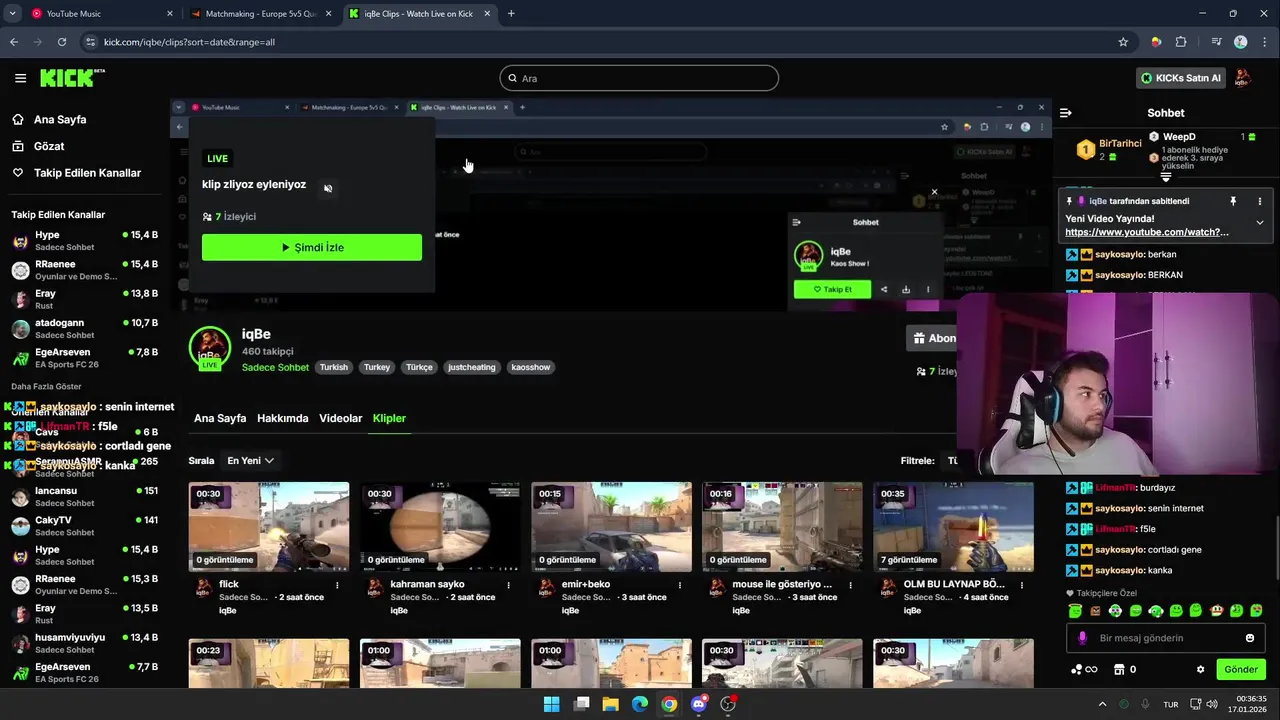Image resolution: width=1280 pixels, height=720 pixels.
Task: Open options for kahraman sayko clip
Action: coord(508,585)
